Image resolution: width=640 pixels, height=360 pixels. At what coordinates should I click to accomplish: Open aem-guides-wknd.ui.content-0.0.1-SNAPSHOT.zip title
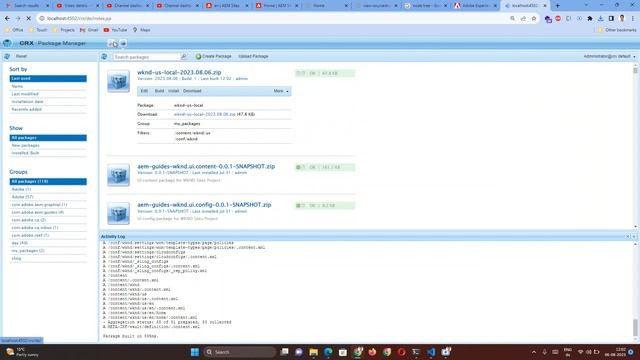coord(206,167)
